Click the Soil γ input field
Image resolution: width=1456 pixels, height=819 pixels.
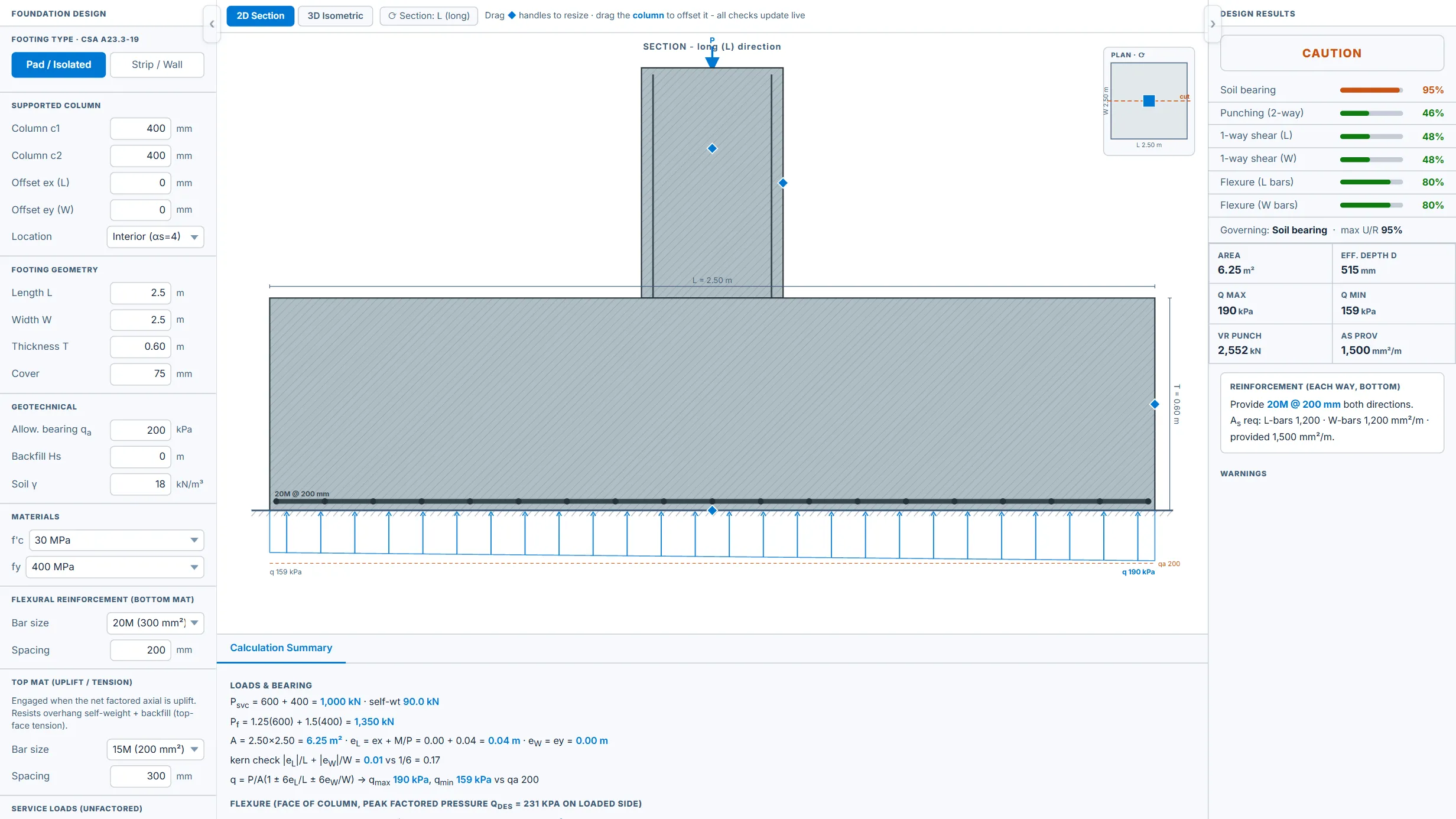click(141, 485)
